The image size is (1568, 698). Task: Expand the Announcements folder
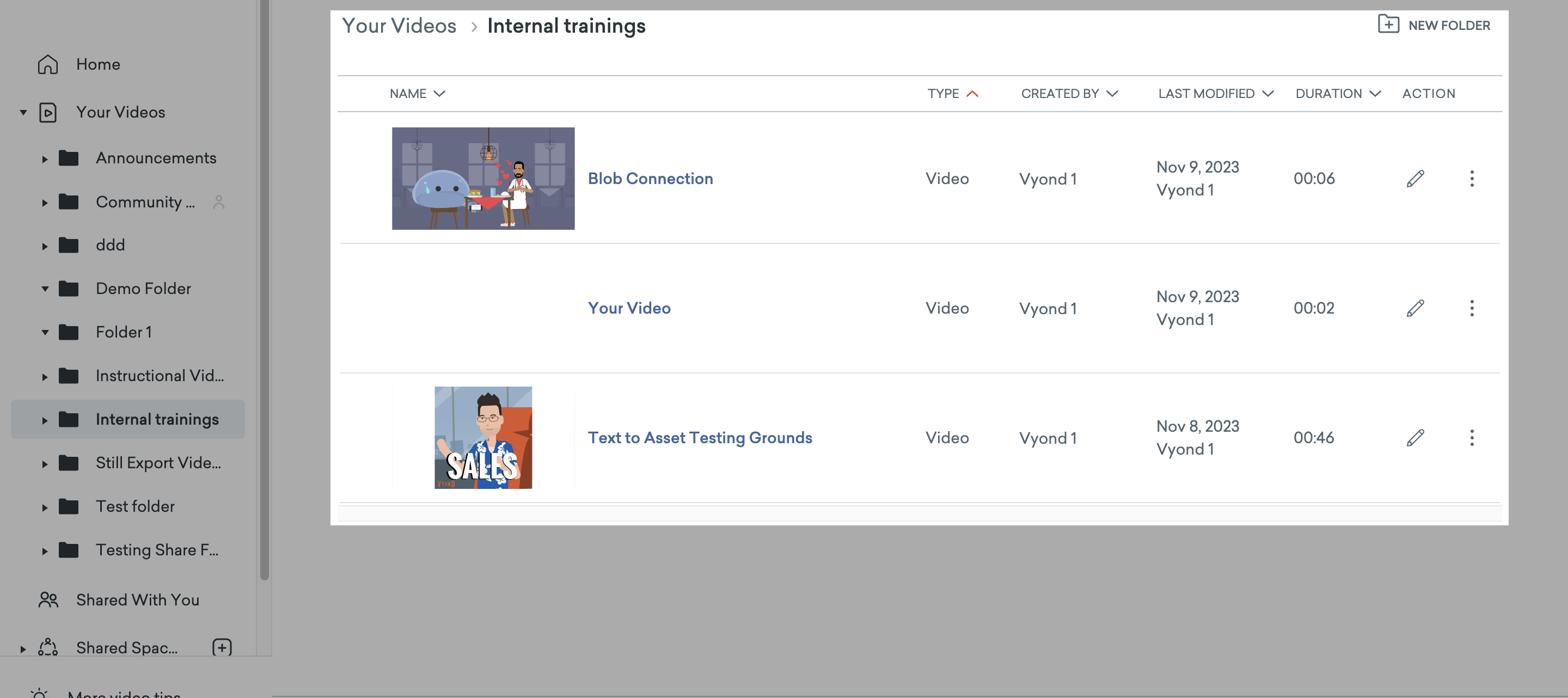pyautogui.click(x=46, y=158)
